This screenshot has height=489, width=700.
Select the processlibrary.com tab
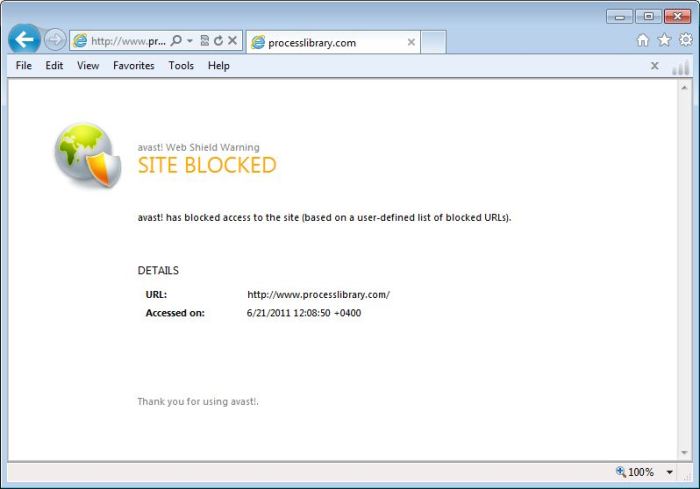click(x=325, y=42)
